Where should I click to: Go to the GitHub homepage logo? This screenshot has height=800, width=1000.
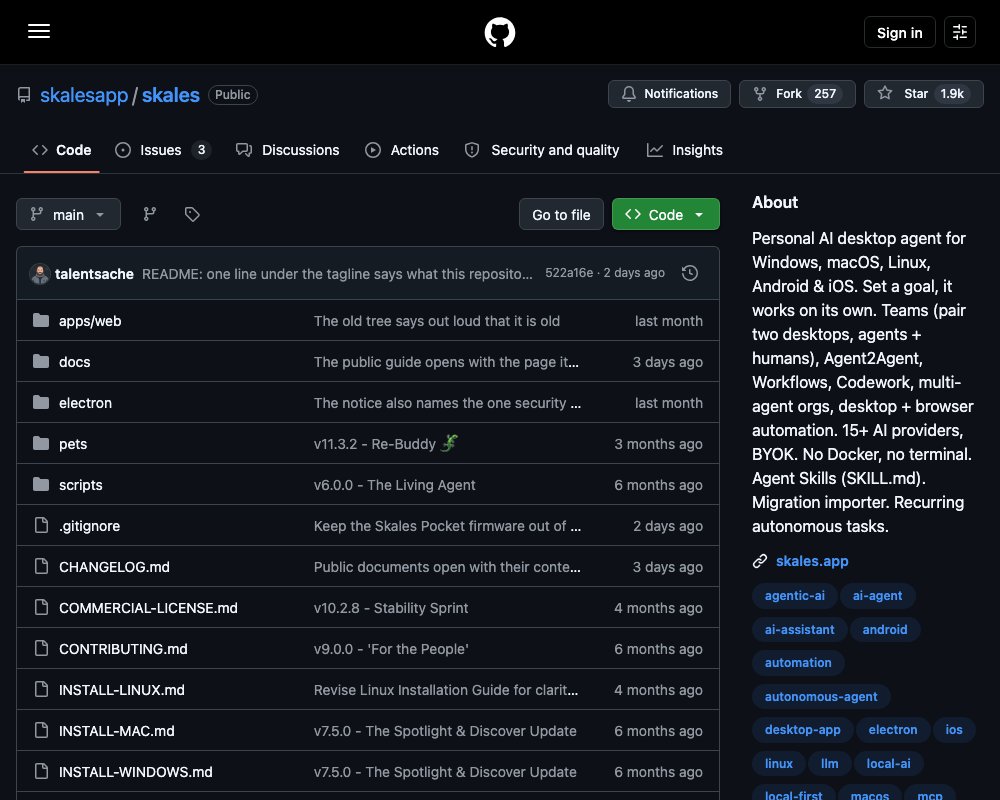pos(500,32)
